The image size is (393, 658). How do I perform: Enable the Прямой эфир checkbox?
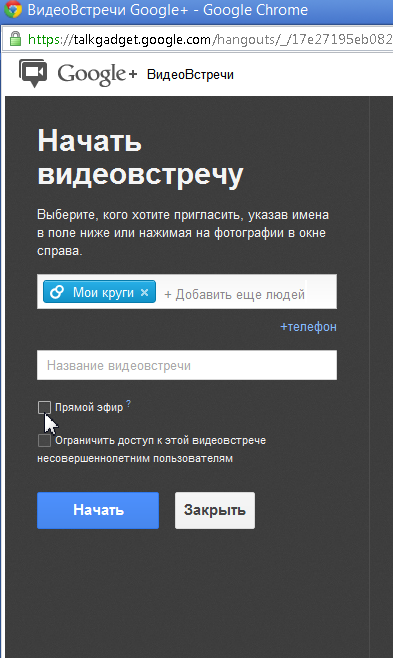click(44, 407)
